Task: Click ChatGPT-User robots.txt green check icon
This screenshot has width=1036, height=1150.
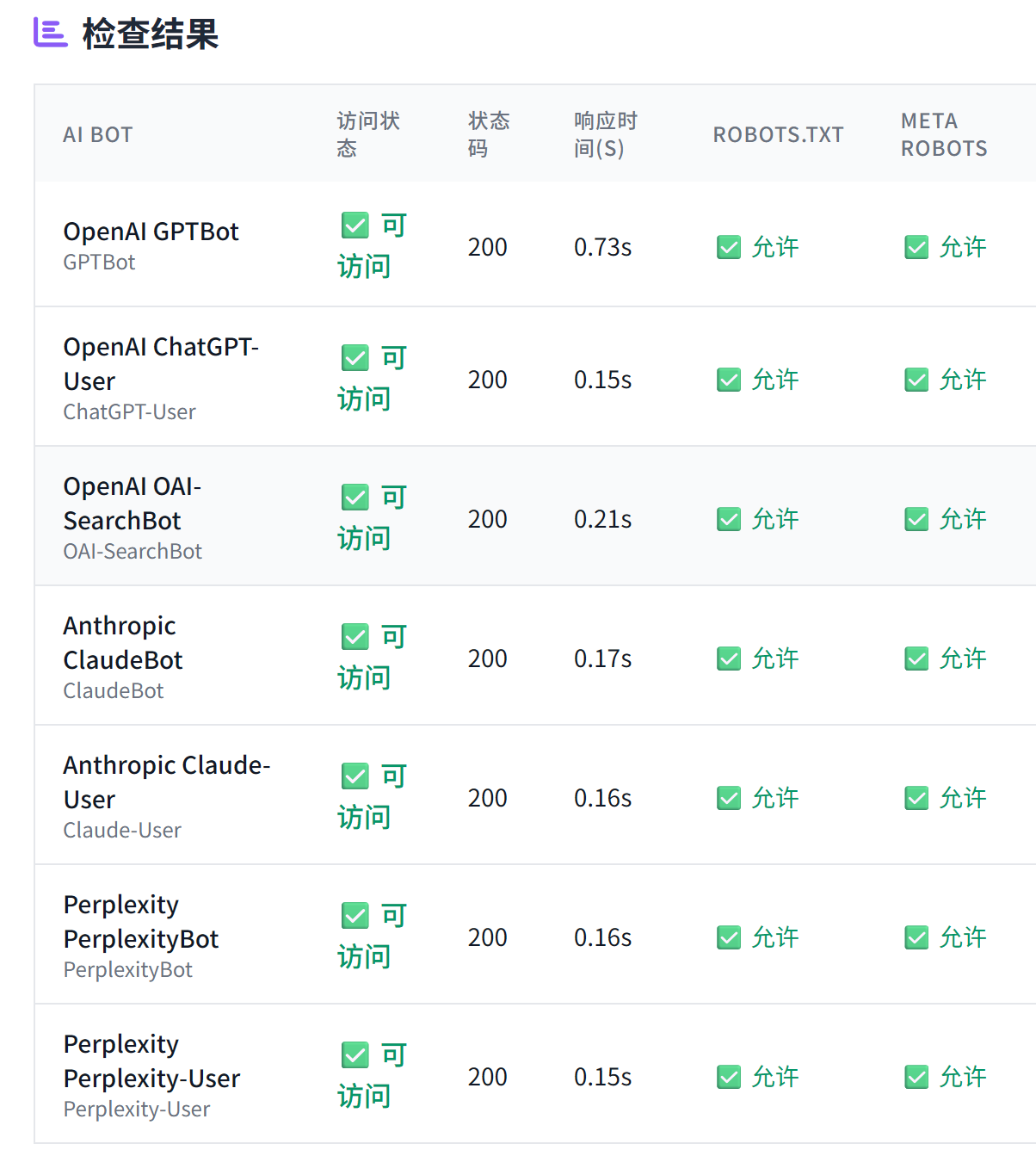Action: tap(729, 380)
